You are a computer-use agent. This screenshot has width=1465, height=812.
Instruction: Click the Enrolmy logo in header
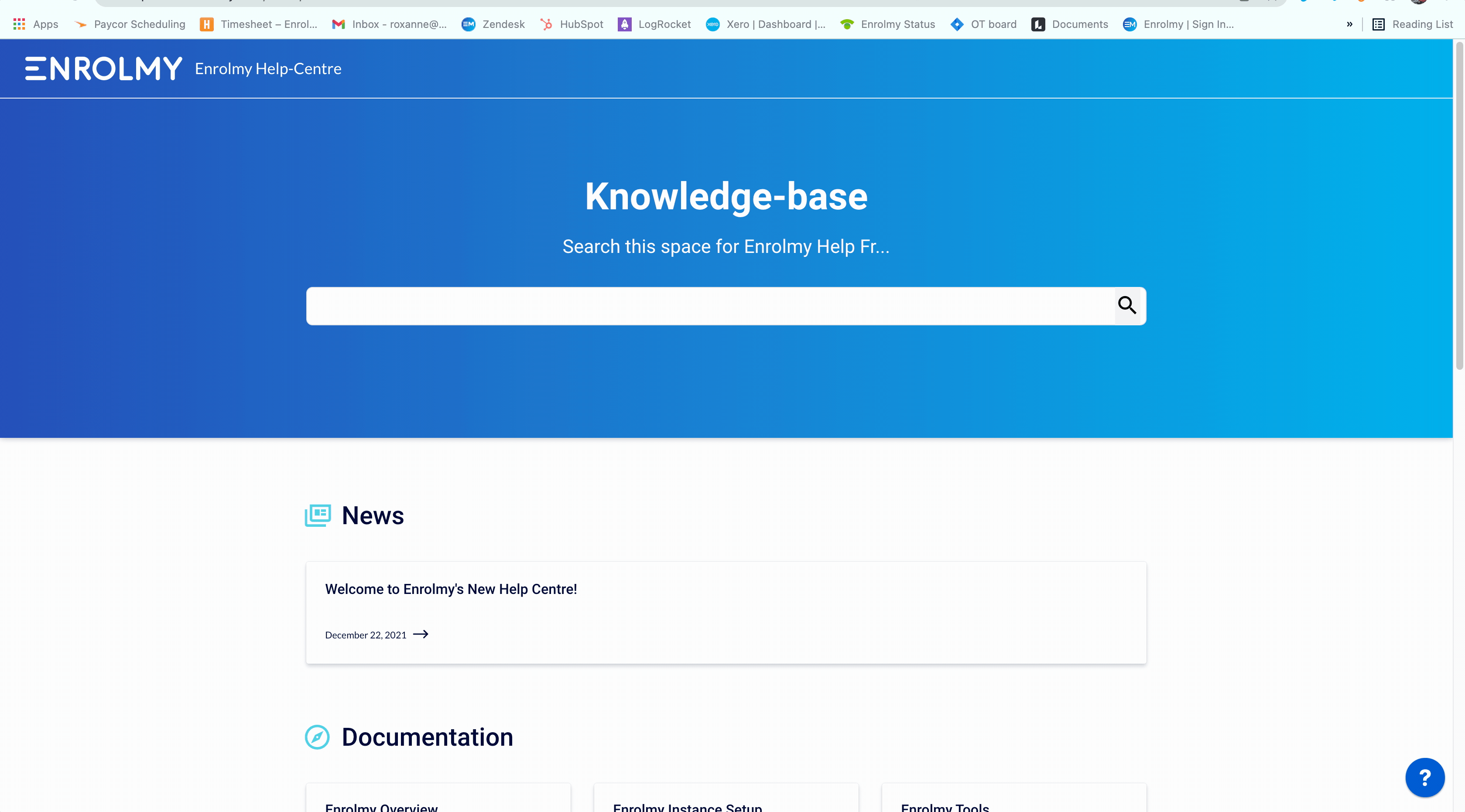(103, 68)
